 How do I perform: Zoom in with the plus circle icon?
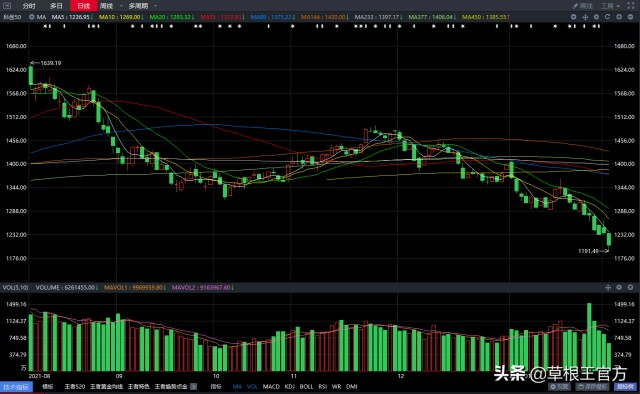coord(619,17)
